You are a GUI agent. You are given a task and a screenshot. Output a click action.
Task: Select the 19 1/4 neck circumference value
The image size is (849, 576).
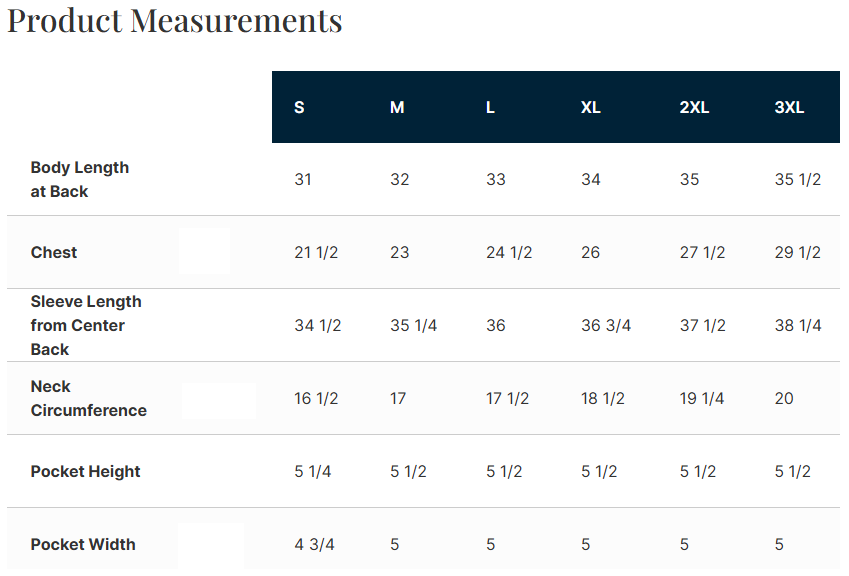pos(702,398)
